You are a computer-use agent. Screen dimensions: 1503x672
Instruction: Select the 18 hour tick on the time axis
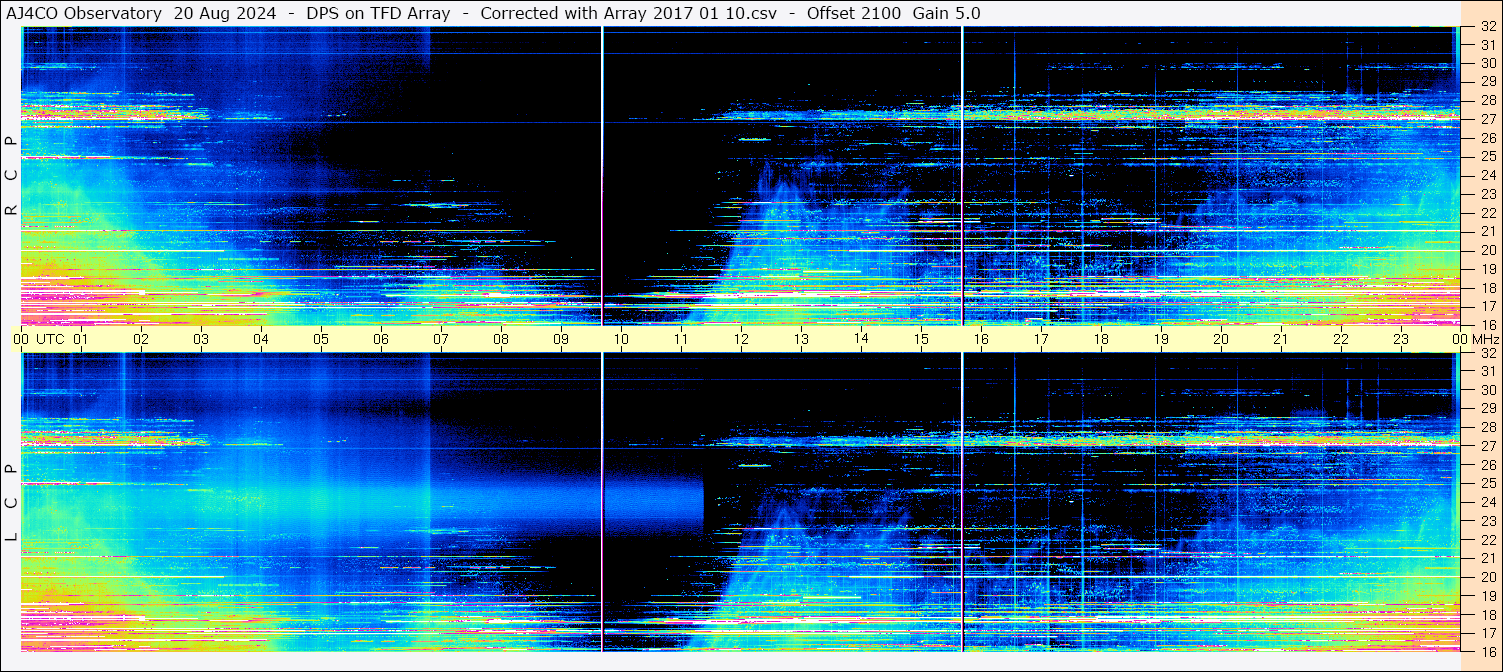tap(1101, 339)
